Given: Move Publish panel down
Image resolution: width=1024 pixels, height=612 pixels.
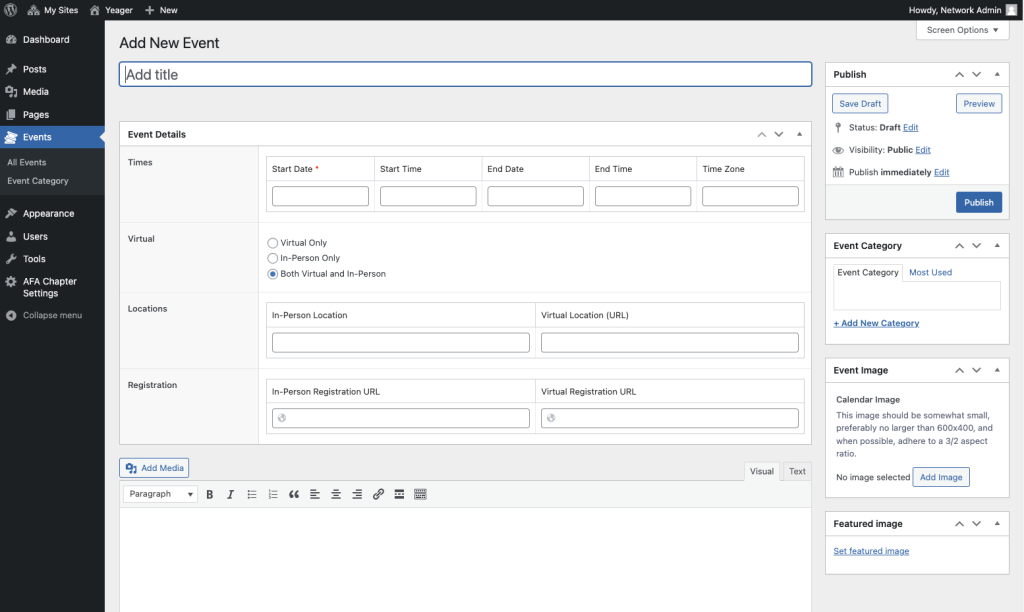Looking at the screenshot, I should tap(976, 74).
